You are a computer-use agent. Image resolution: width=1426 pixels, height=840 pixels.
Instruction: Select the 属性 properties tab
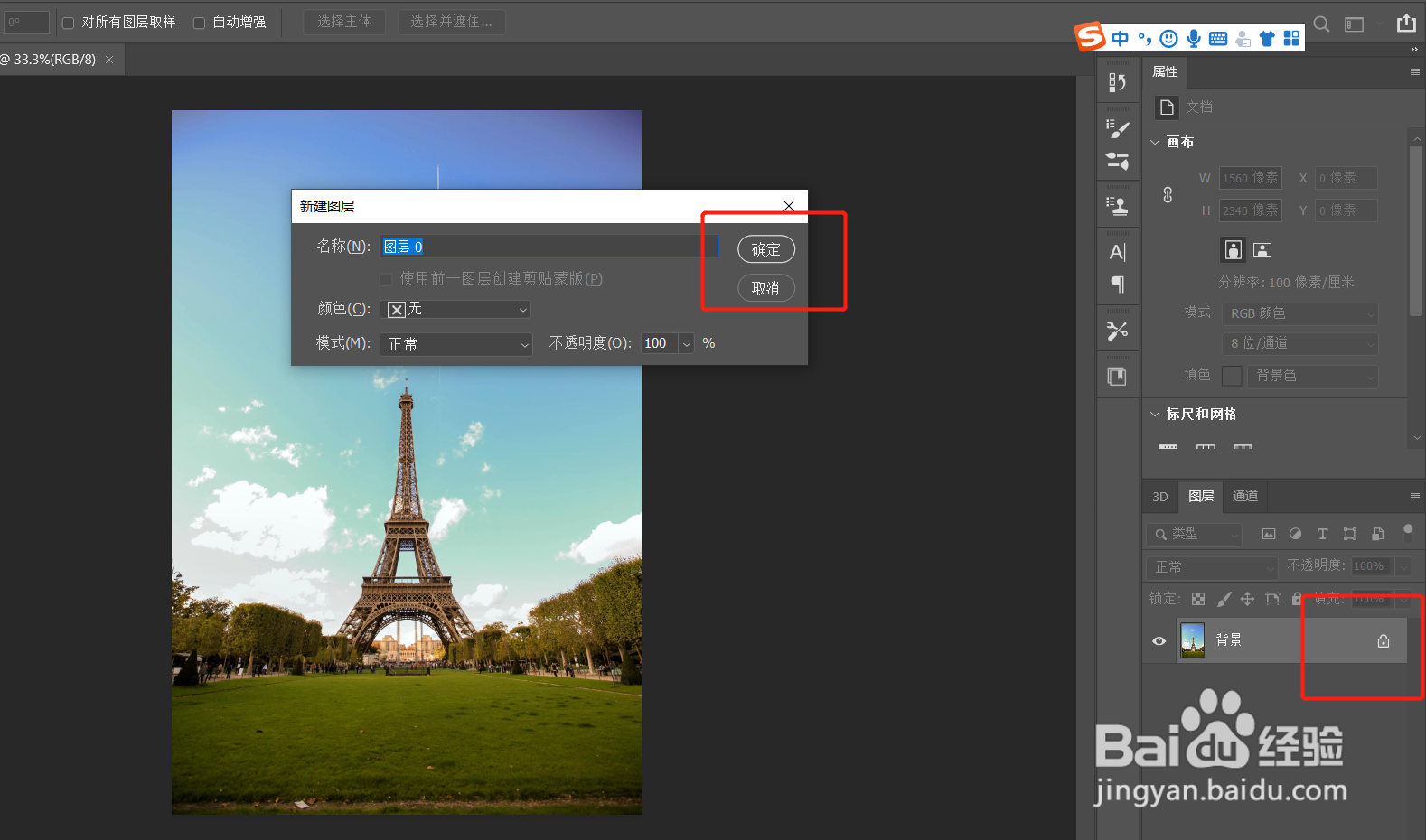[1165, 72]
